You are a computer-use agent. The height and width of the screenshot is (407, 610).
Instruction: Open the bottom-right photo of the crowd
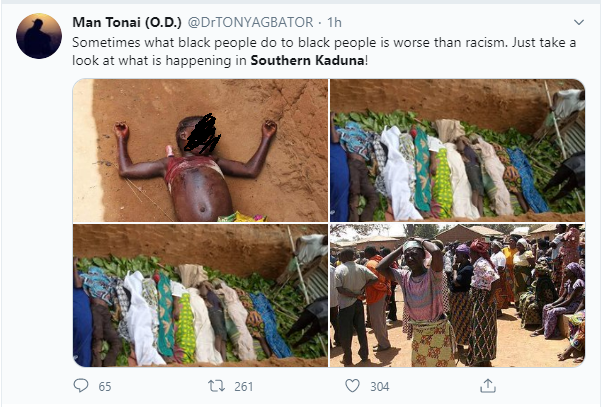point(458,295)
